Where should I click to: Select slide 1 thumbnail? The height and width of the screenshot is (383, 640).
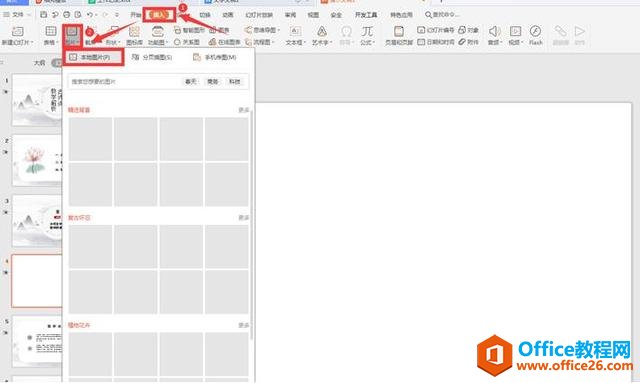pyautogui.click(x=38, y=100)
